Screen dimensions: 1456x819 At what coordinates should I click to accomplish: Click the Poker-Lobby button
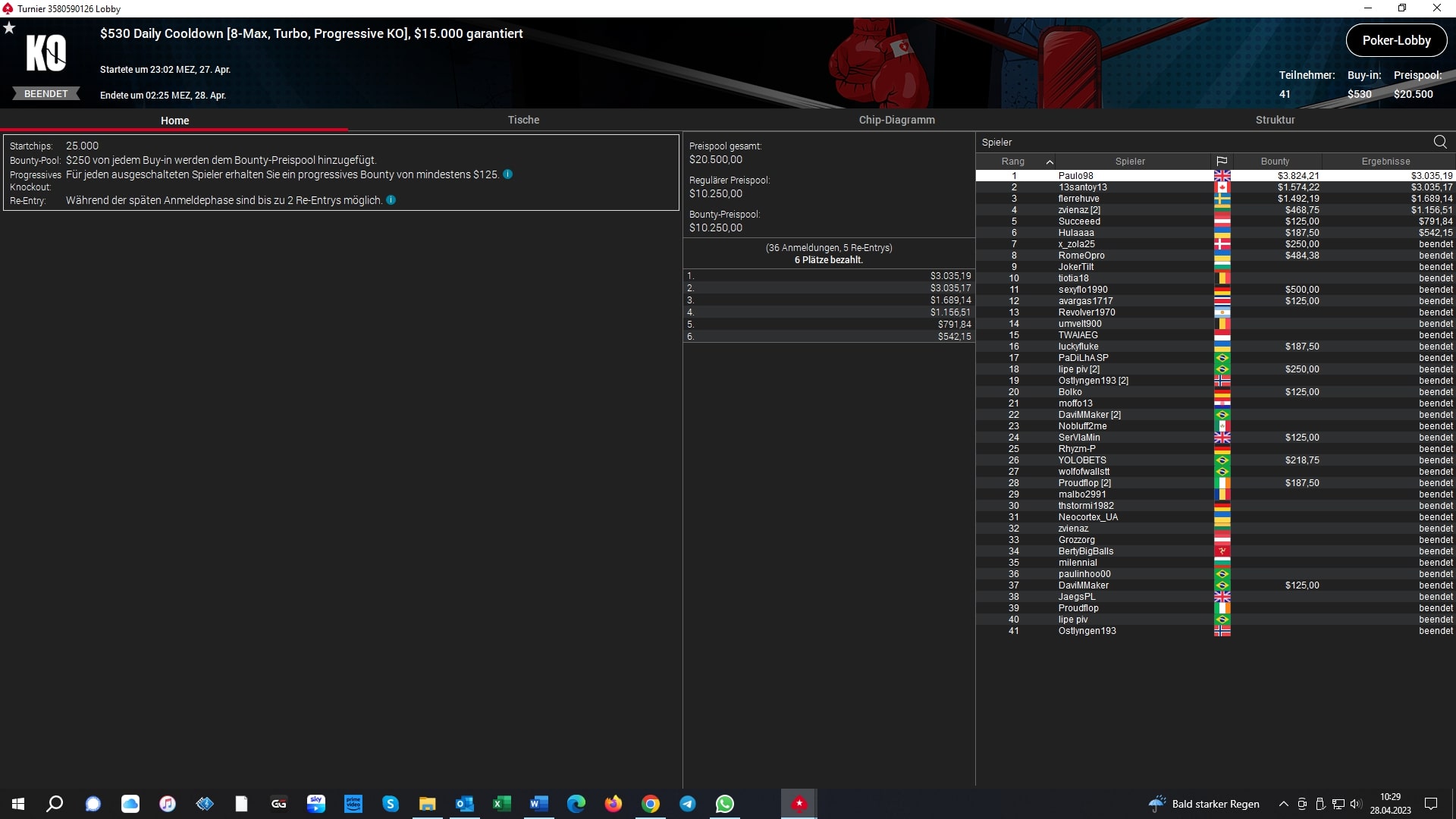[1396, 41]
